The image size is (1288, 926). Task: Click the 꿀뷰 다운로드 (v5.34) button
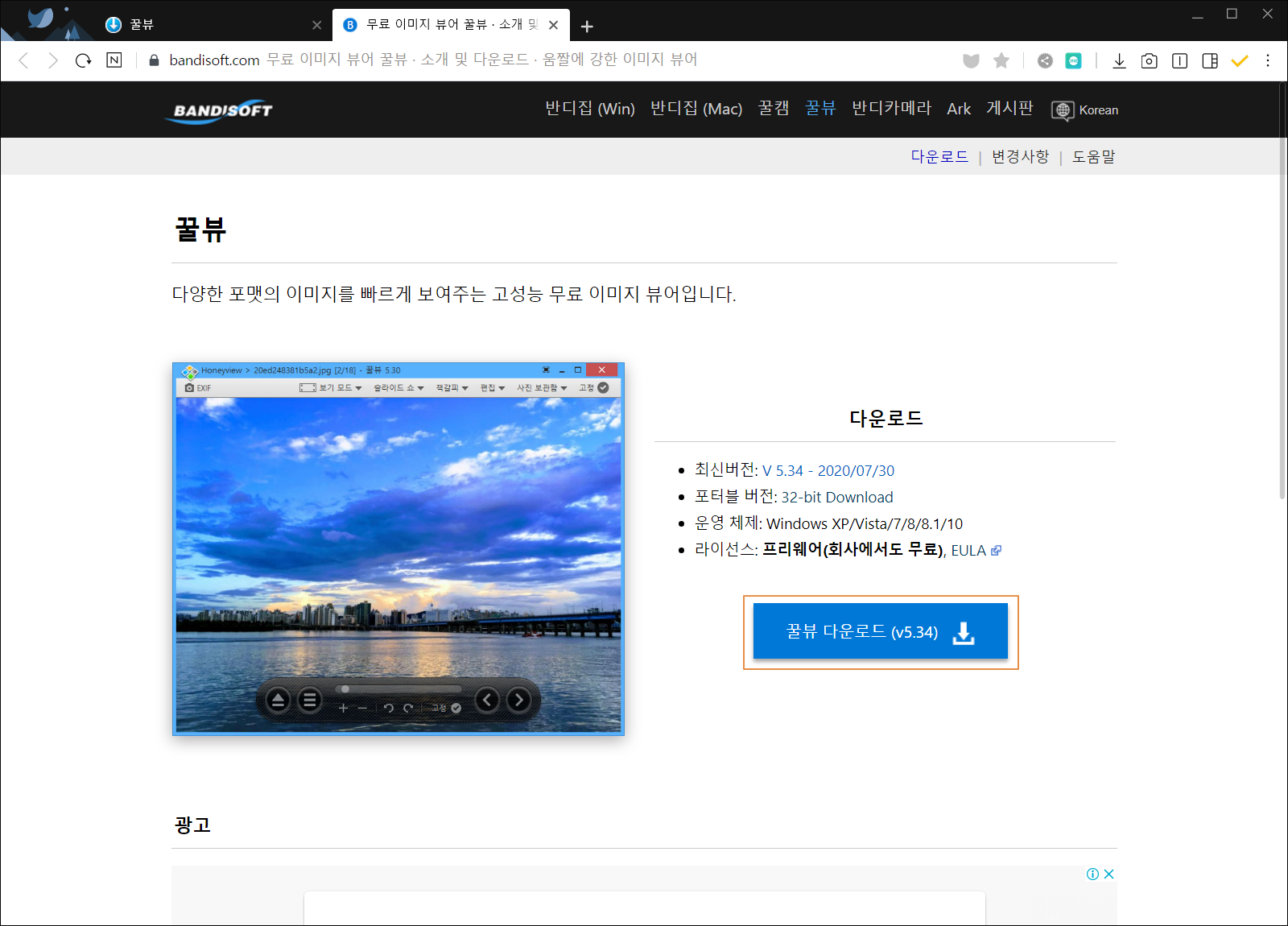click(881, 631)
